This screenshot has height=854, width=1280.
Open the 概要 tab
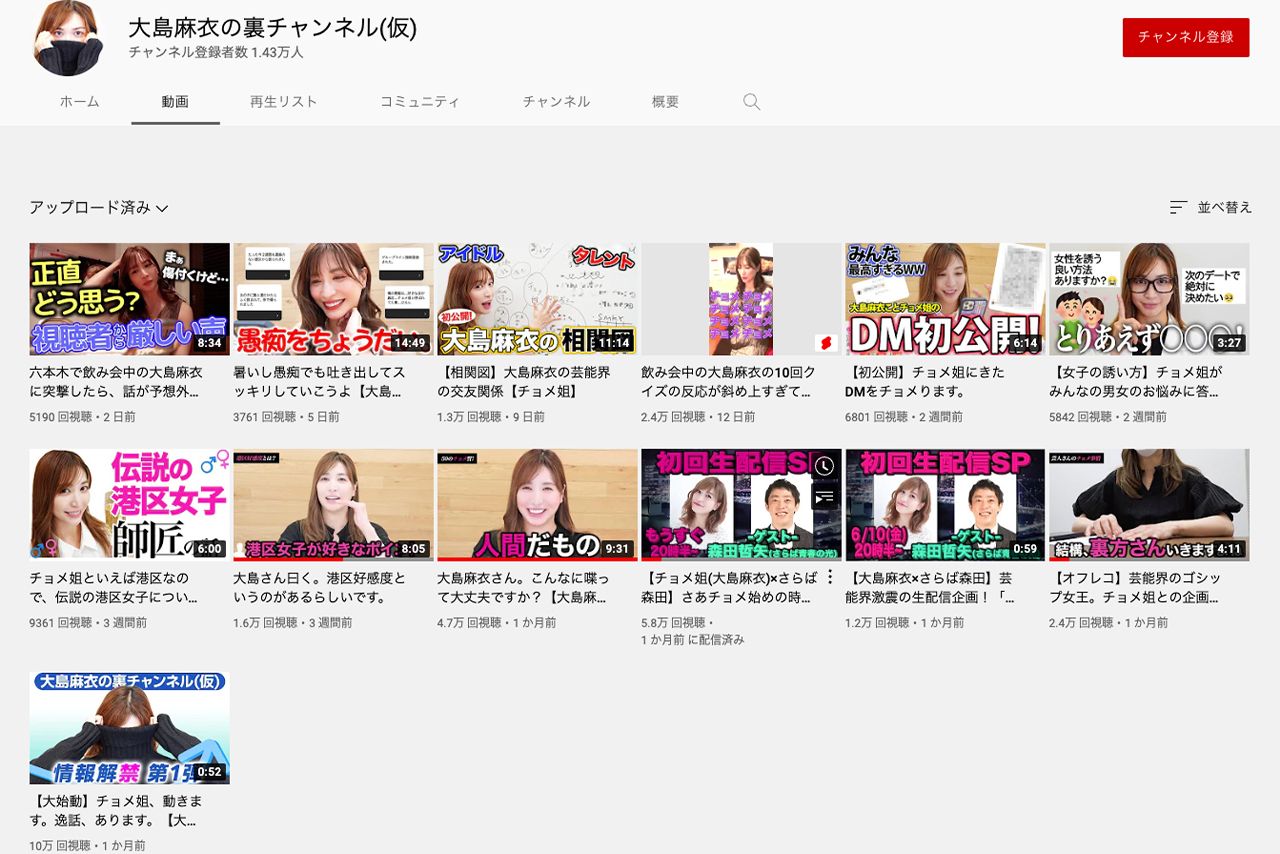click(664, 101)
